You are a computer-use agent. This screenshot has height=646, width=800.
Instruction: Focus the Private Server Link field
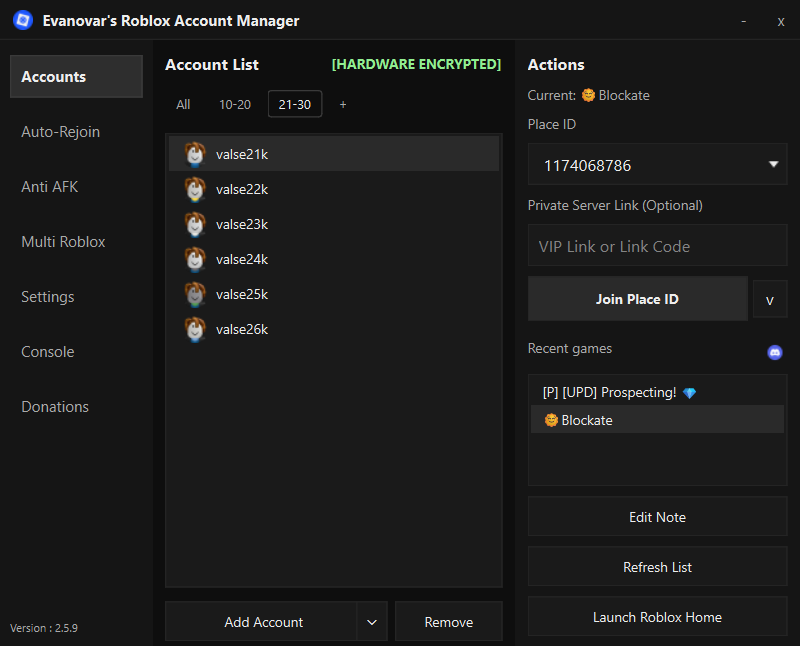point(657,245)
